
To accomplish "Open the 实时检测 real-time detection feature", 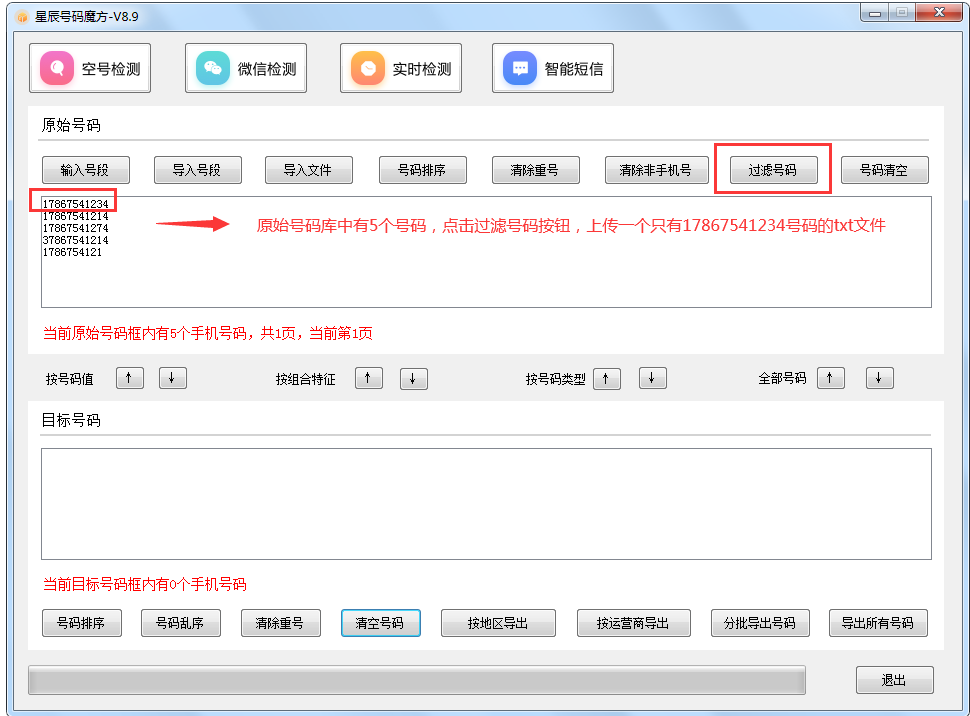I will (400, 67).
